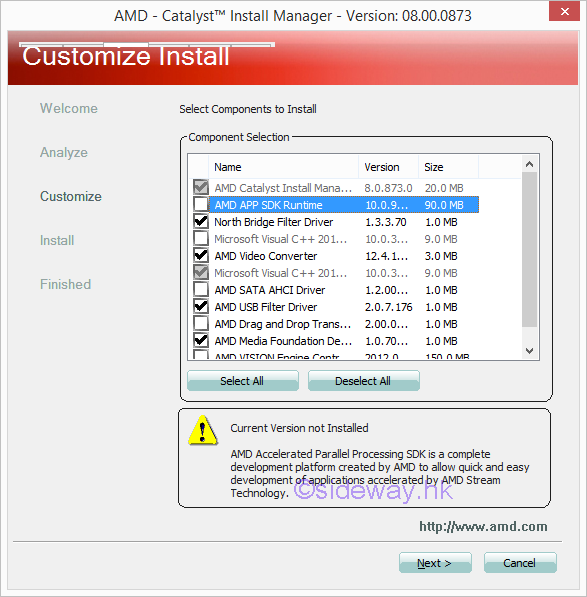This screenshot has width=587, height=597.
Task: Toggle the AMD Catalyst Install Manager checkbox
Action: 201,187
